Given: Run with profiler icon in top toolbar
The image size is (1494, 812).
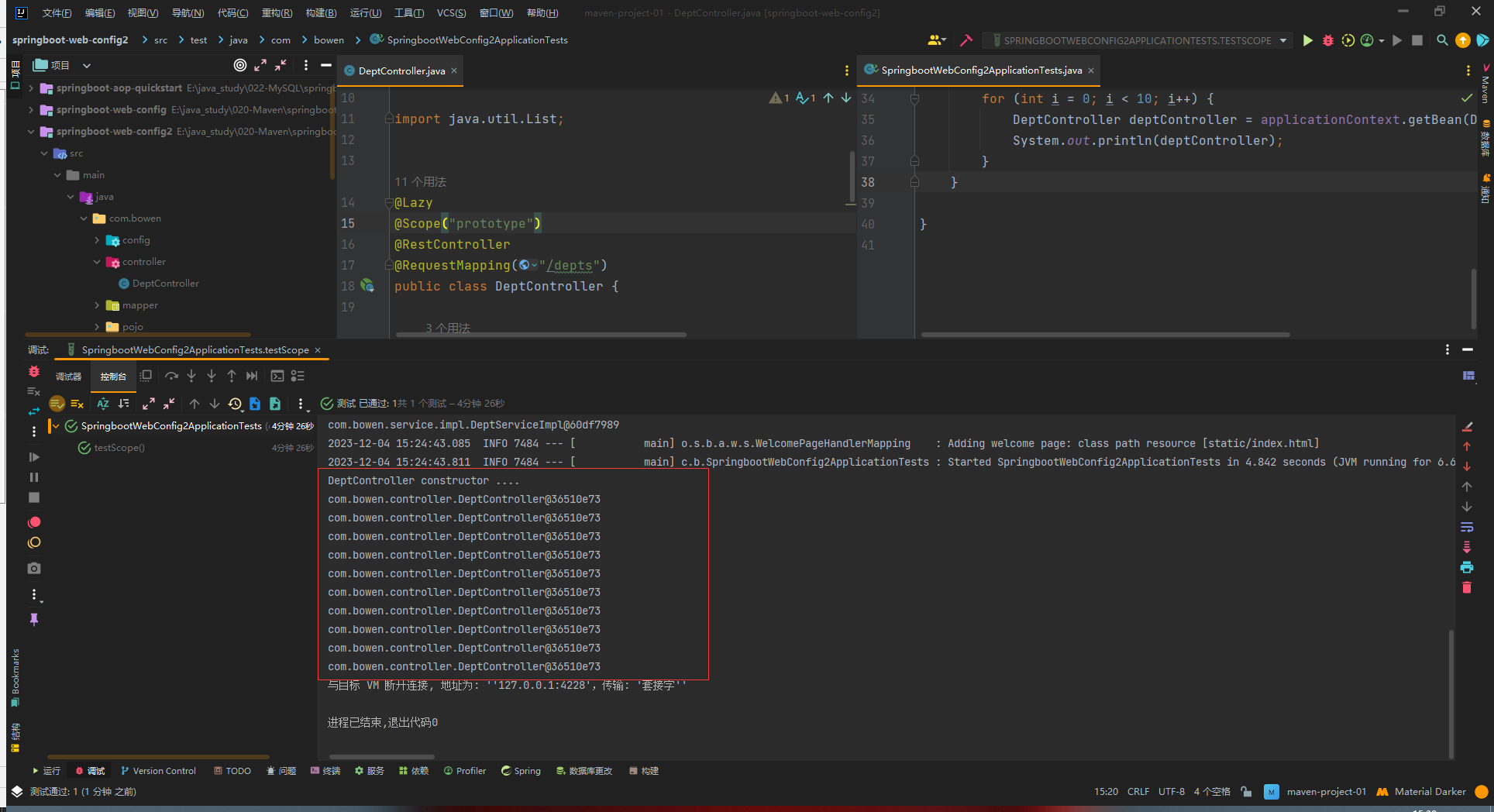Looking at the screenshot, I should coord(1368,40).
